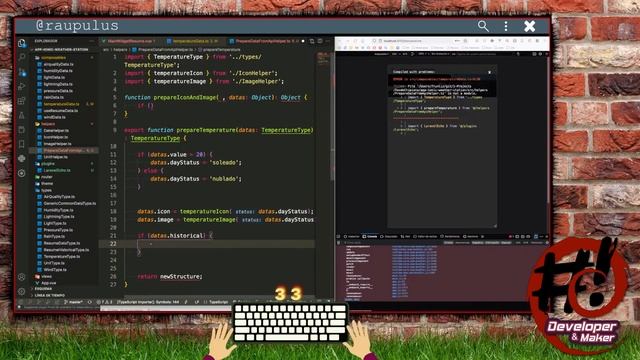
Task: Open the three-dot menu in overlay header
Action: [x=506, y=26]
